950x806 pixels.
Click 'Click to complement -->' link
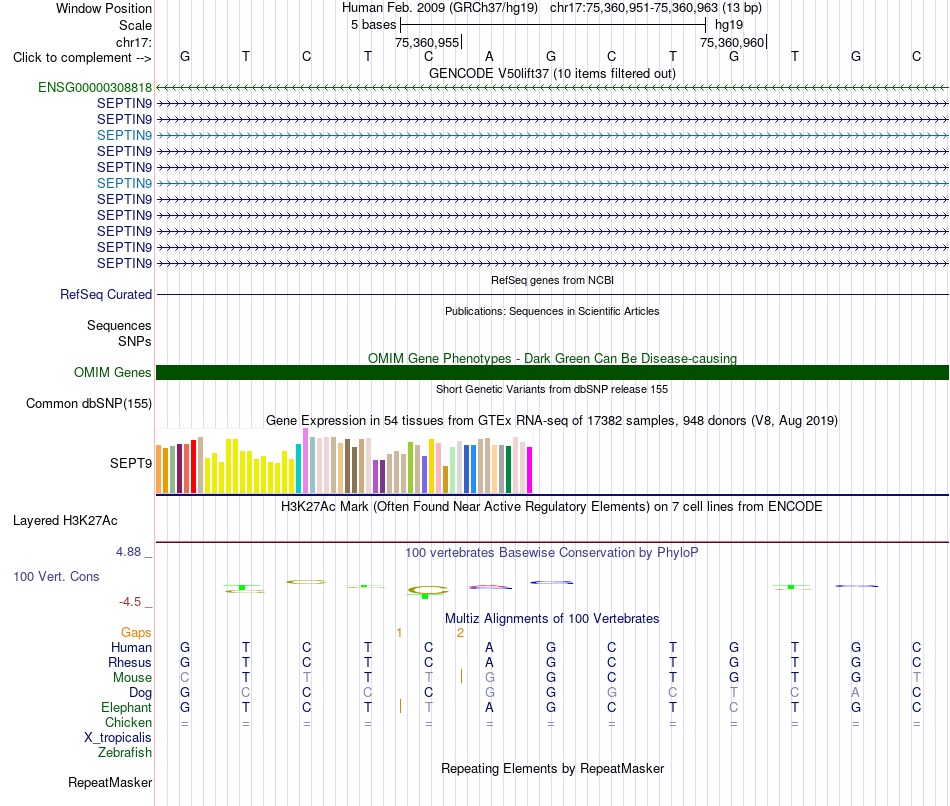click(82, 58)
